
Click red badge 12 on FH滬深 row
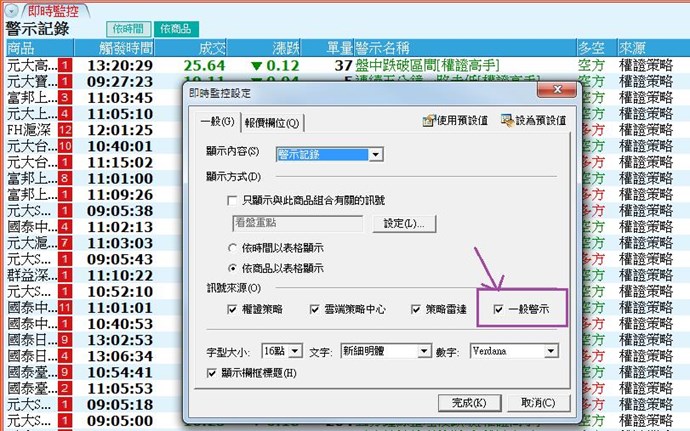tap(65, 130)
